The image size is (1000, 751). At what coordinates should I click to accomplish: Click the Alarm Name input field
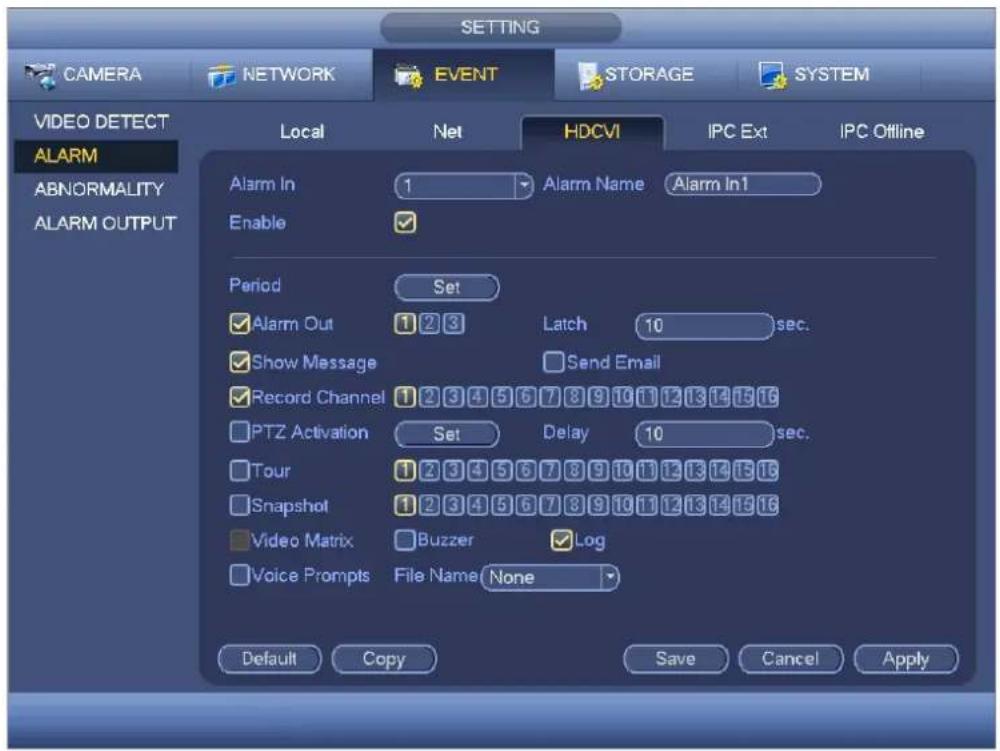coord(742,184)
